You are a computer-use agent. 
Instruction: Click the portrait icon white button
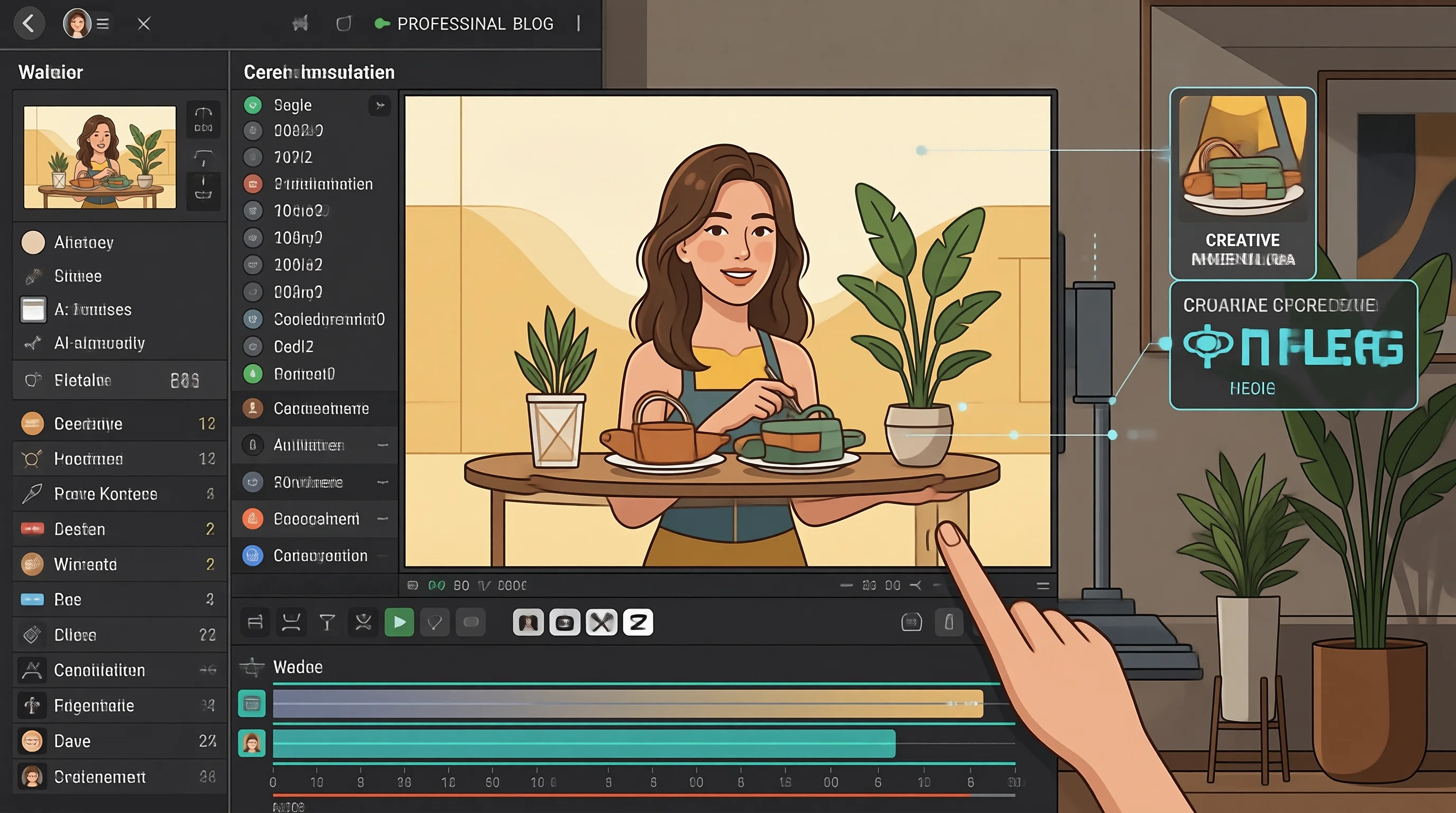click(x=528, y=622)
